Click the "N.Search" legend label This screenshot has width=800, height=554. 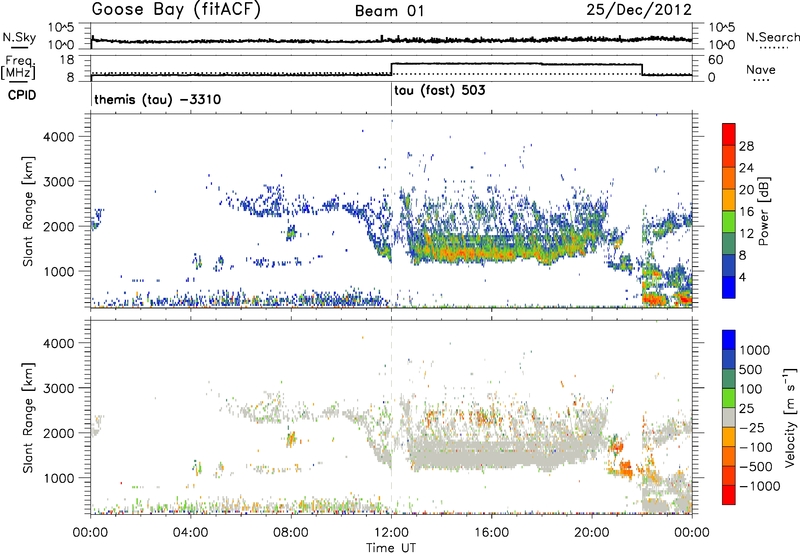click(x=772, y=37)
